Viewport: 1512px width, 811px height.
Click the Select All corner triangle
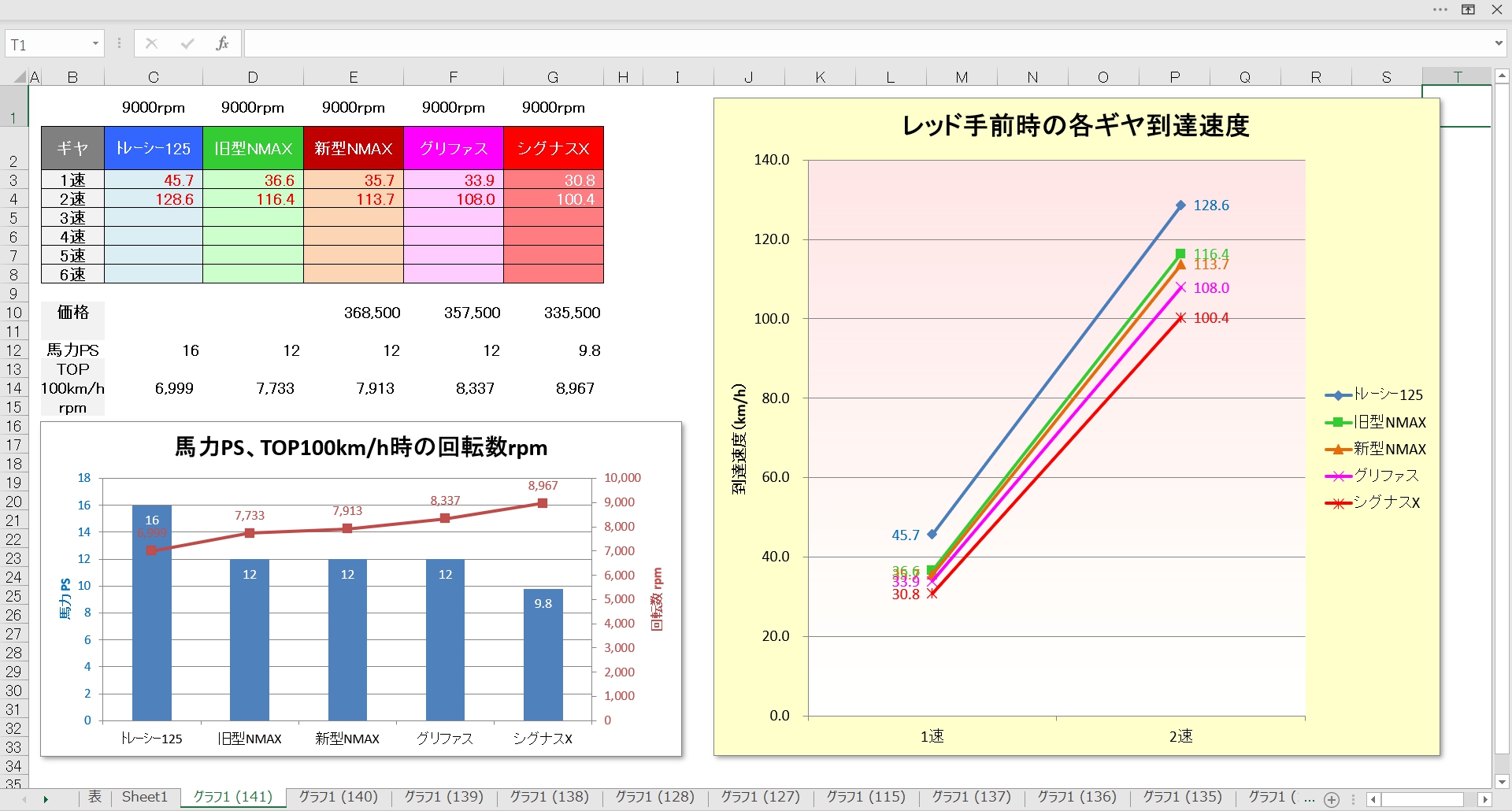[20, 77]
